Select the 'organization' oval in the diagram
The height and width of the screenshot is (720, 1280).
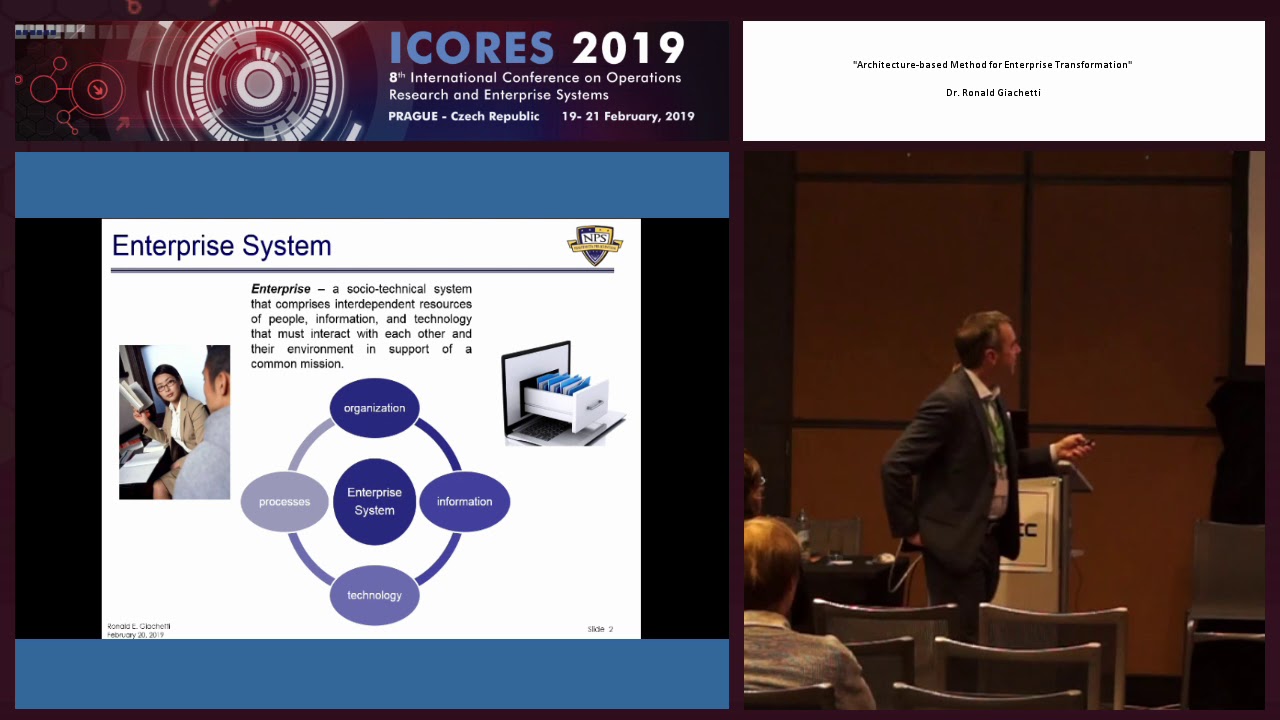tap(374, 408)
